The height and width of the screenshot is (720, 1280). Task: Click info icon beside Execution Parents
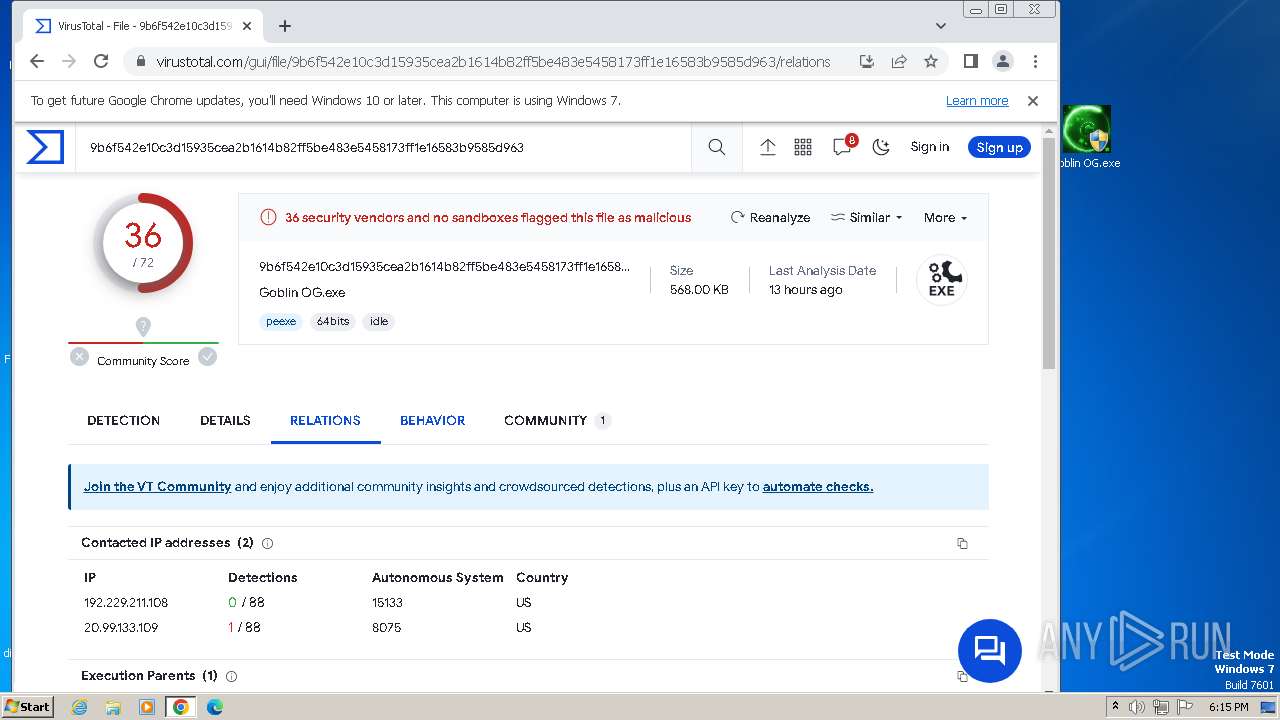231,676
